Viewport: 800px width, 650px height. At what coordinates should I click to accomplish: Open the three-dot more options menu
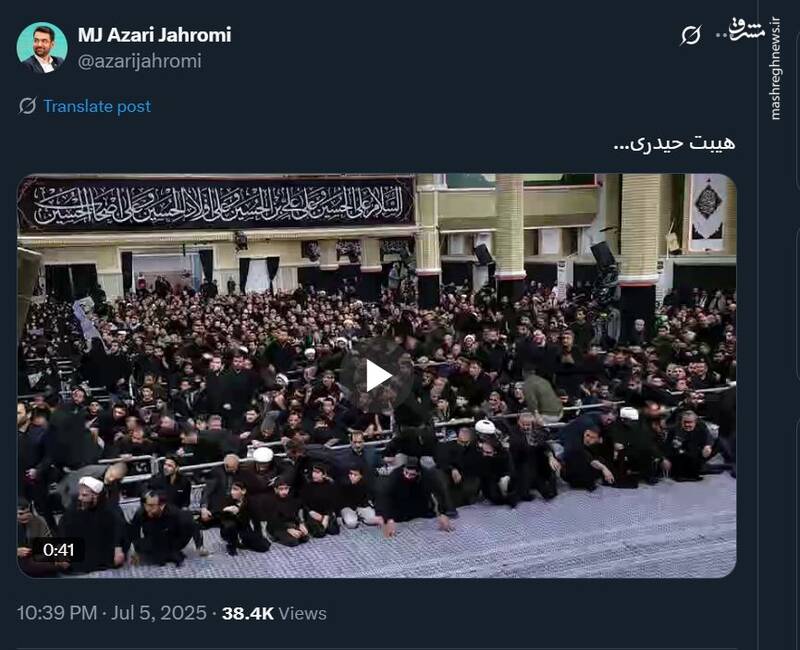coord(722,35)
